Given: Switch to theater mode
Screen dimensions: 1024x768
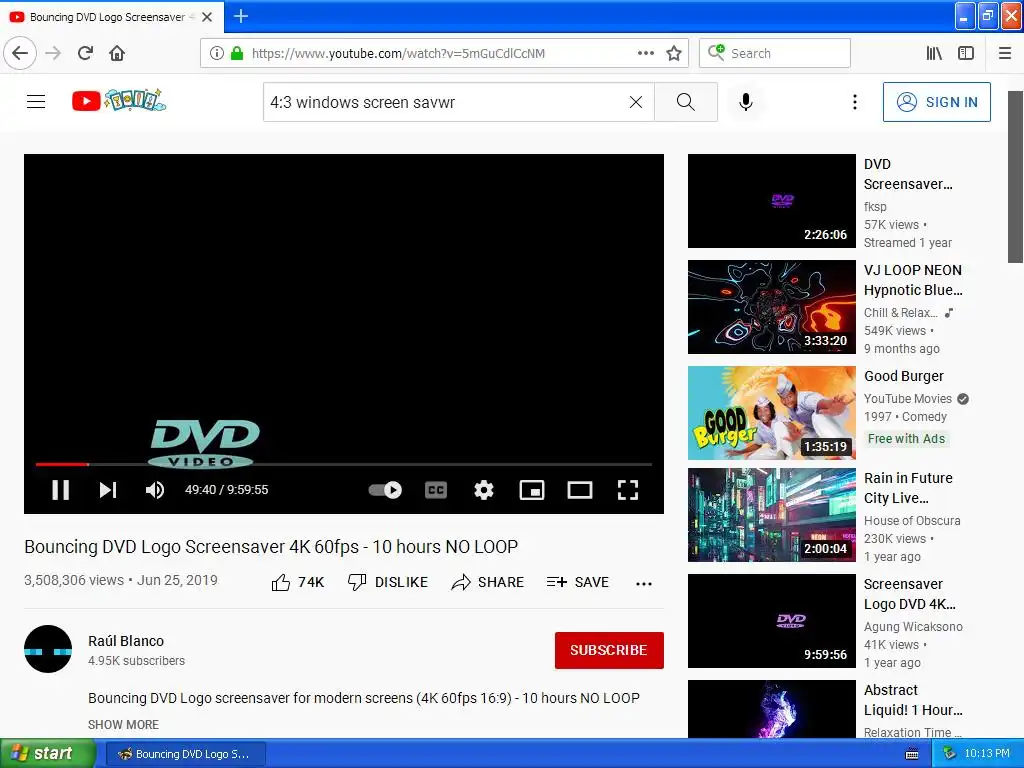Looking at the screenshot, I should coord(580,490).
